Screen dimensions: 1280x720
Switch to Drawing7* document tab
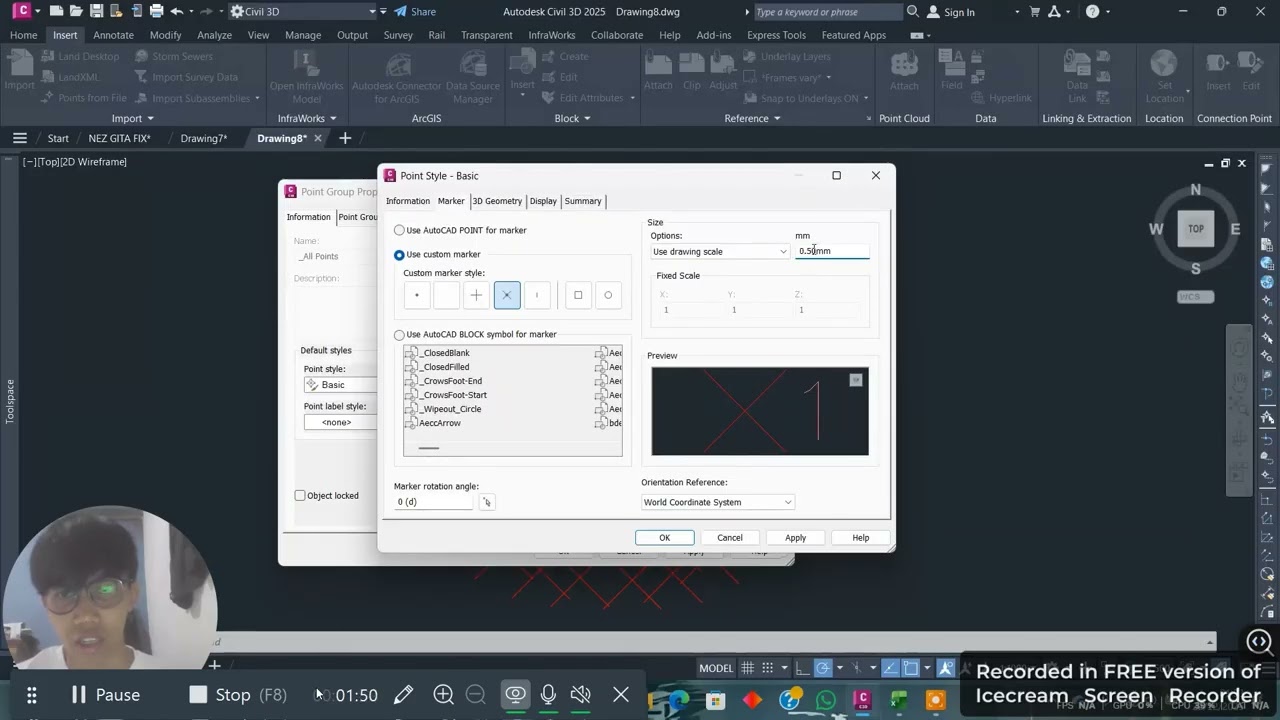click(204, 138)
